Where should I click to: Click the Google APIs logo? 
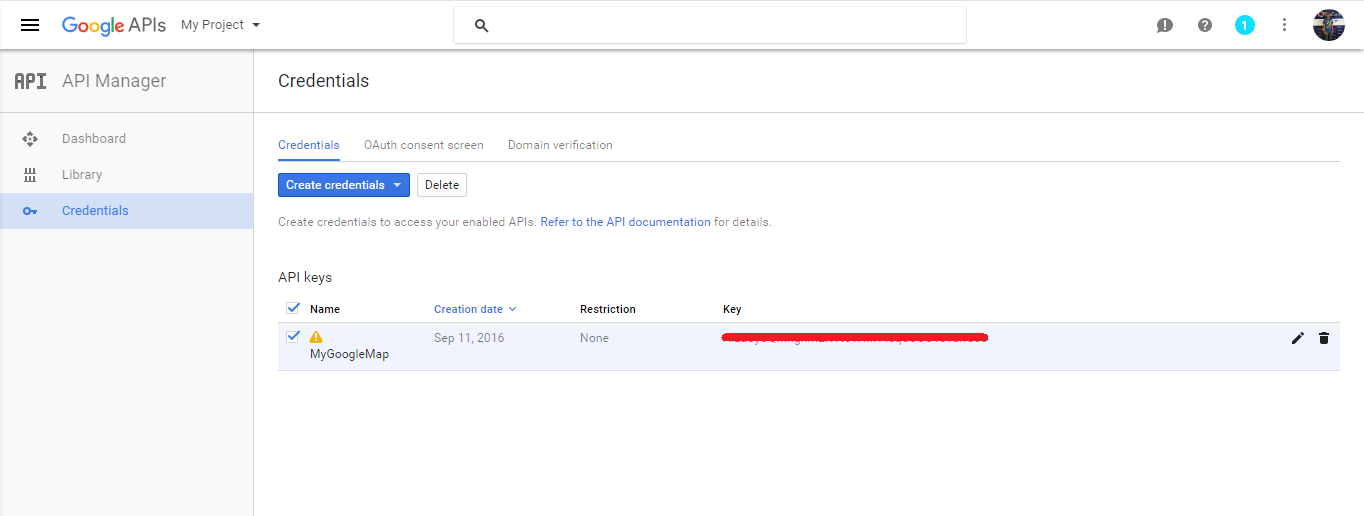pyautogui.click(x=114, y=25)
